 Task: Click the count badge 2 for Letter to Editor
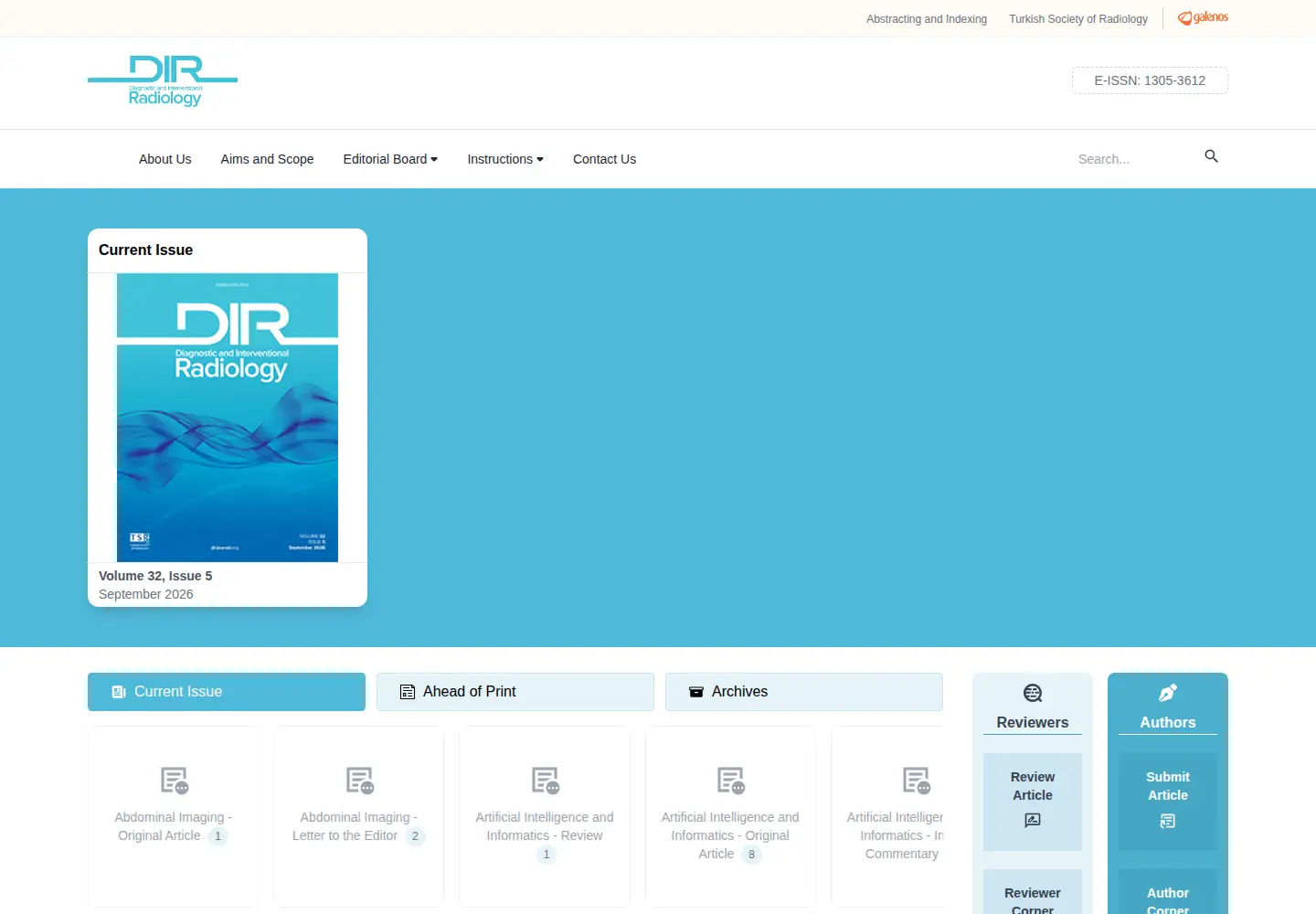point(415,836)
